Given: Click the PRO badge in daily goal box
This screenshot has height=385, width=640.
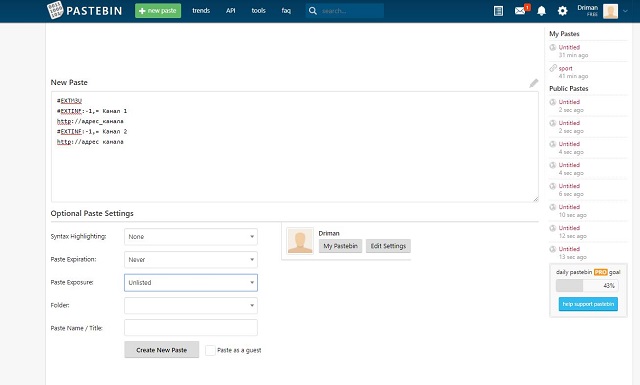Looking at the screenshot, I should pos(600,272).
